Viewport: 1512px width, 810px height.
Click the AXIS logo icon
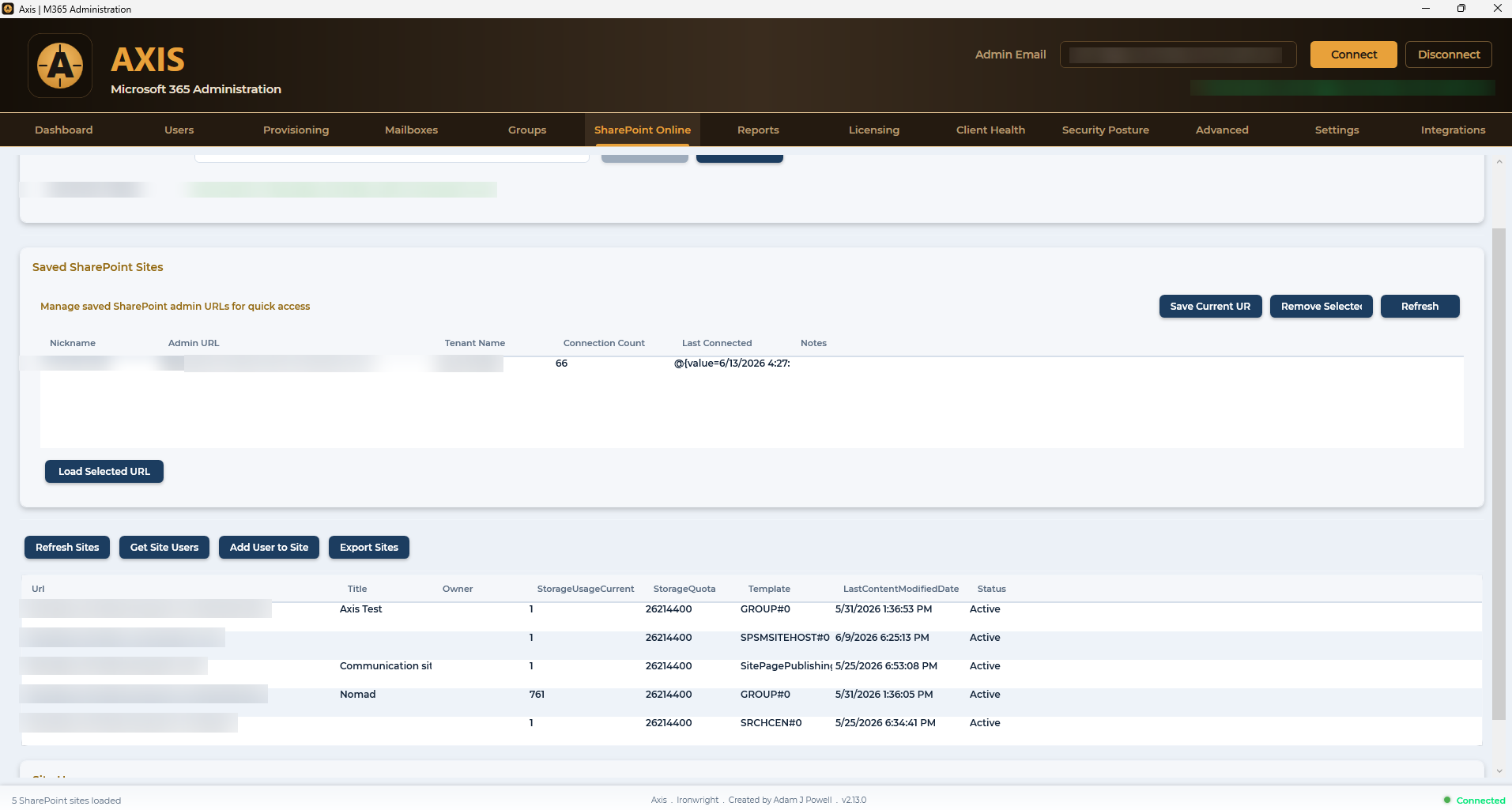click(60, 66)
